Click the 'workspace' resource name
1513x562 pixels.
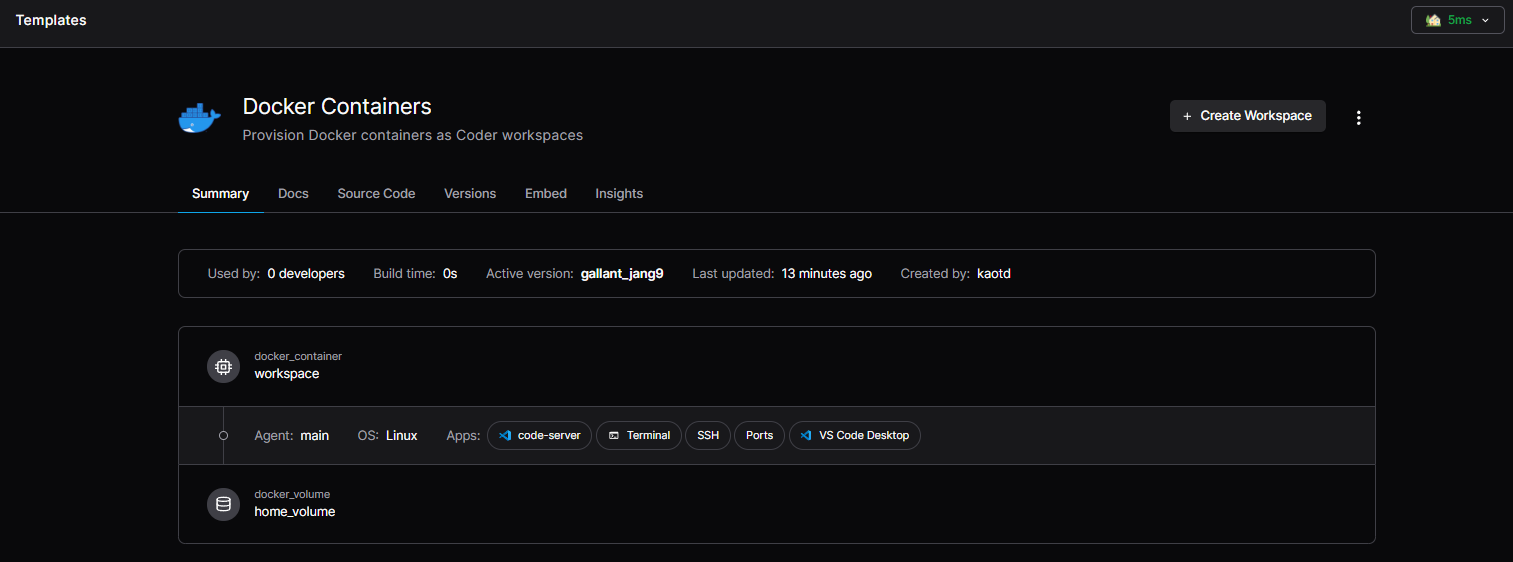click(x=287, y=374)
